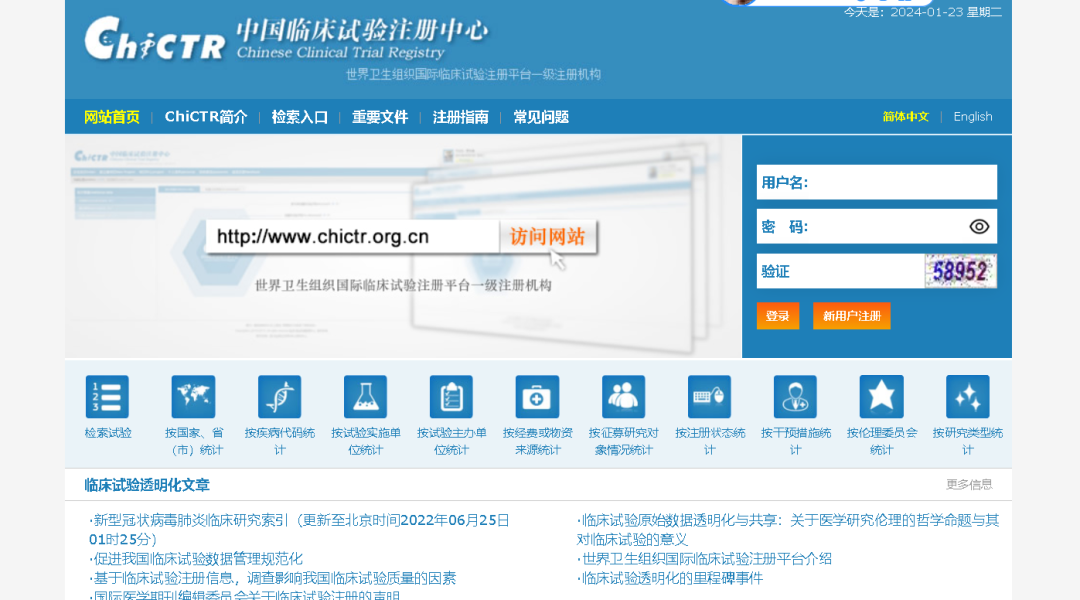Screen dimensions: 1080x600
Task: Click the 登录 login button
Action: click(778, 315)
